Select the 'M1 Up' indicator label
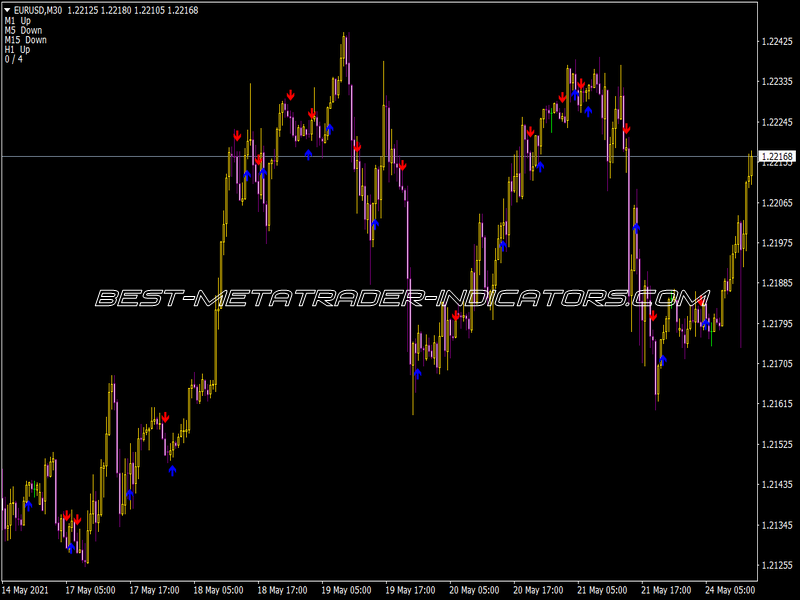 17,21
